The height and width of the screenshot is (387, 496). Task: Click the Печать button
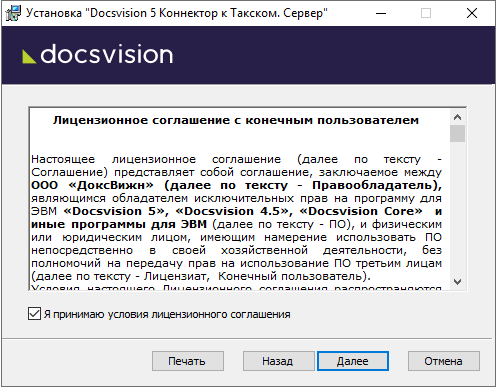point(188,361)
